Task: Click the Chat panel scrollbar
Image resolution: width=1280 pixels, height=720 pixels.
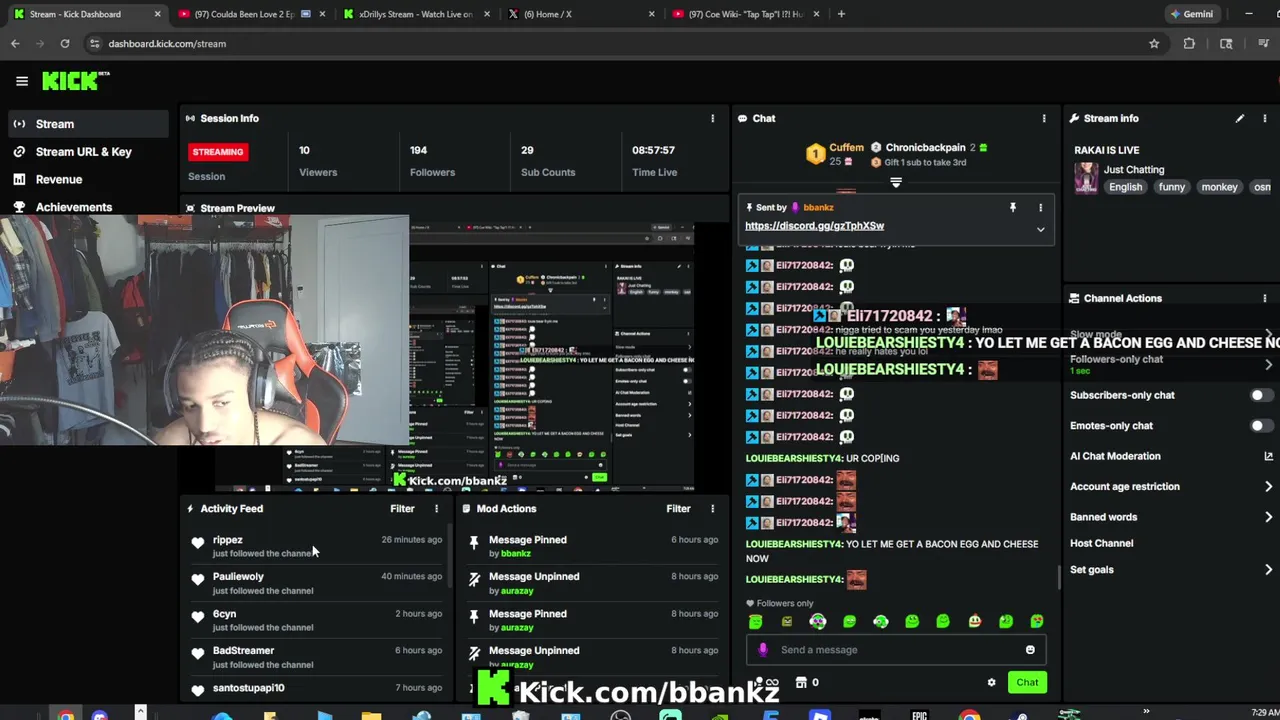Action: (1059, 578)
